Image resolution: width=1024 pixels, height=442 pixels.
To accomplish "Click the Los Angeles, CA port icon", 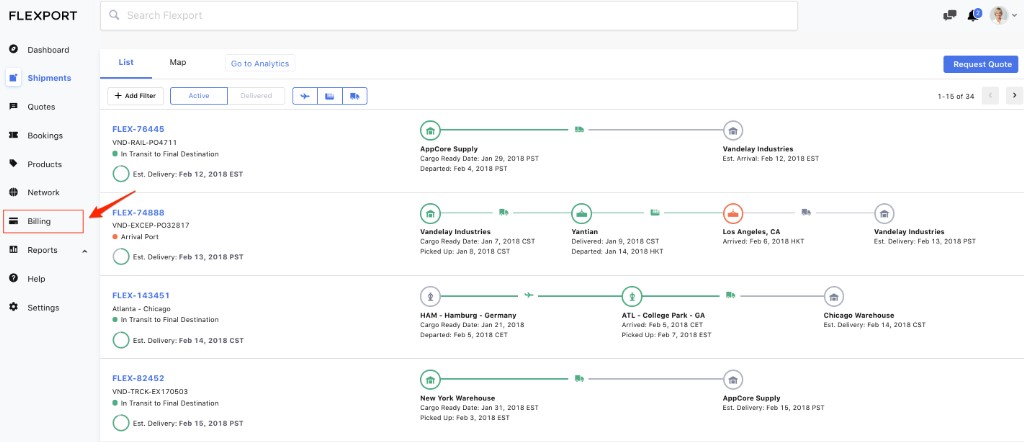I will tap(733, 213).
